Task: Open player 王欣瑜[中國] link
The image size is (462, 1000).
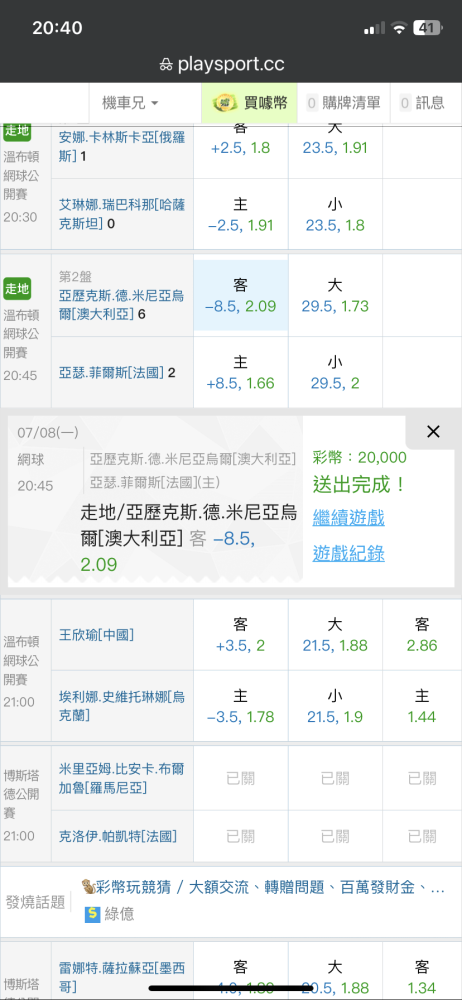Action: (96, 635)
